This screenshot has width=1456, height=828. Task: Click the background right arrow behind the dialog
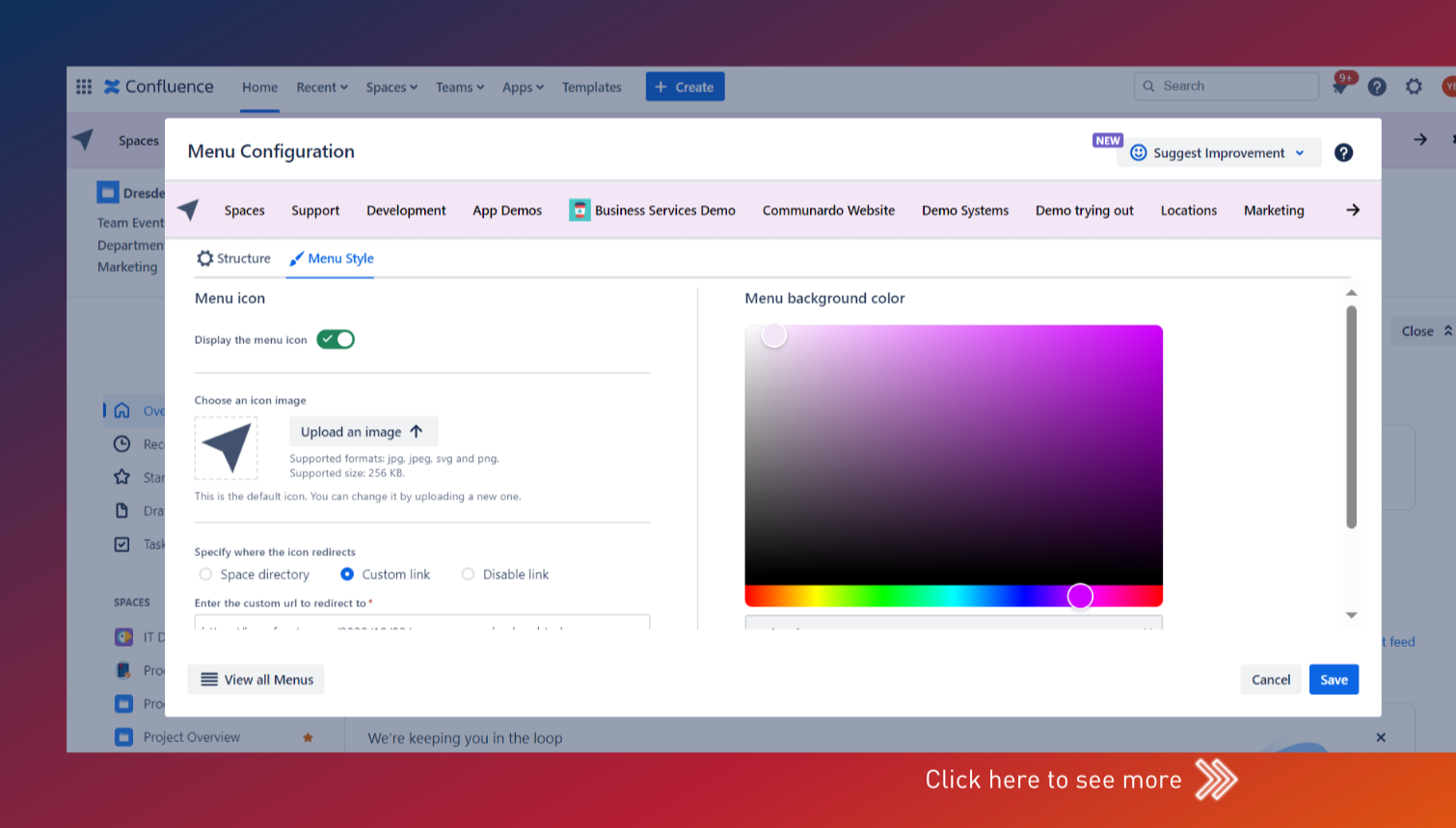1420,140
